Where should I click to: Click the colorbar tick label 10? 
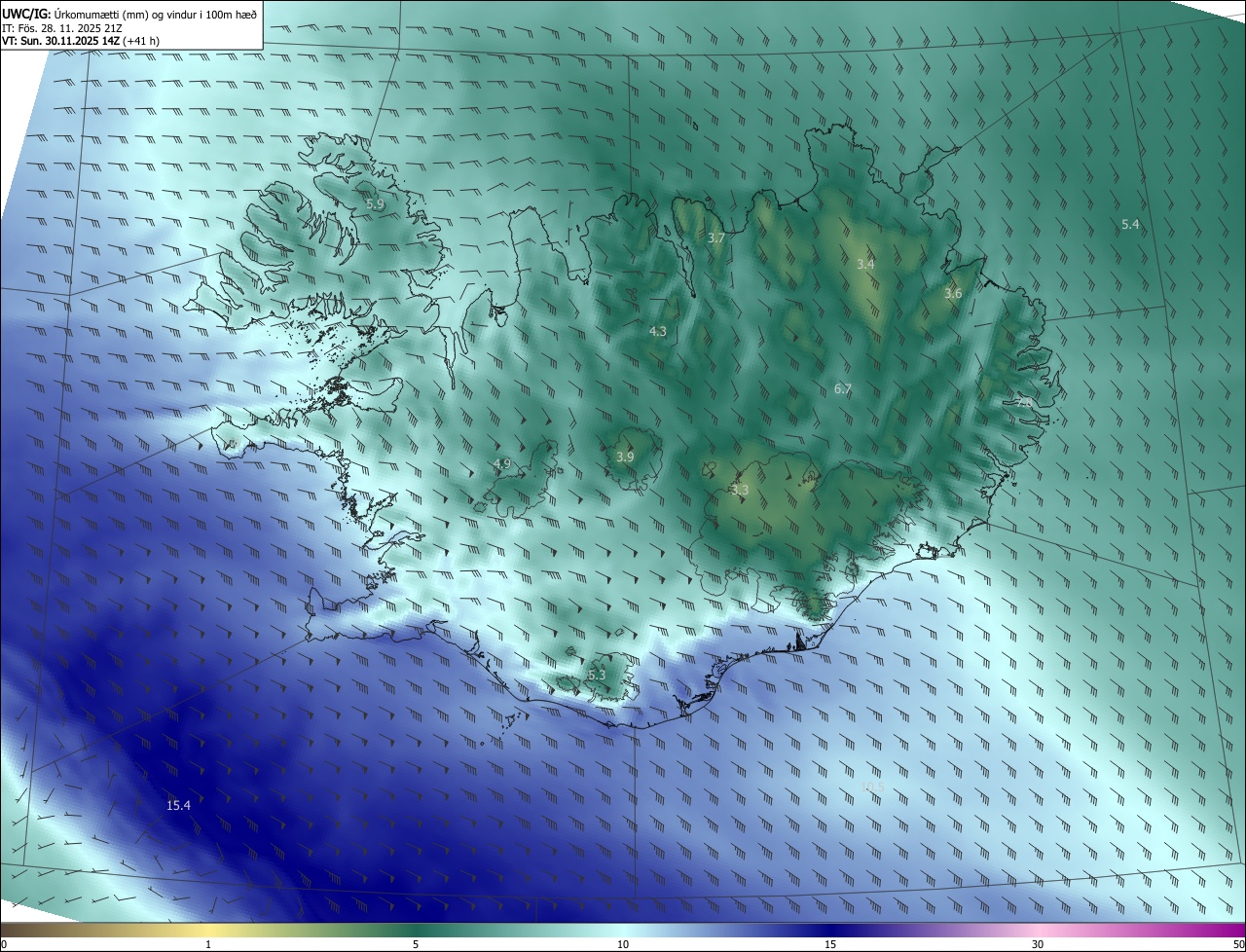[623, 944]
